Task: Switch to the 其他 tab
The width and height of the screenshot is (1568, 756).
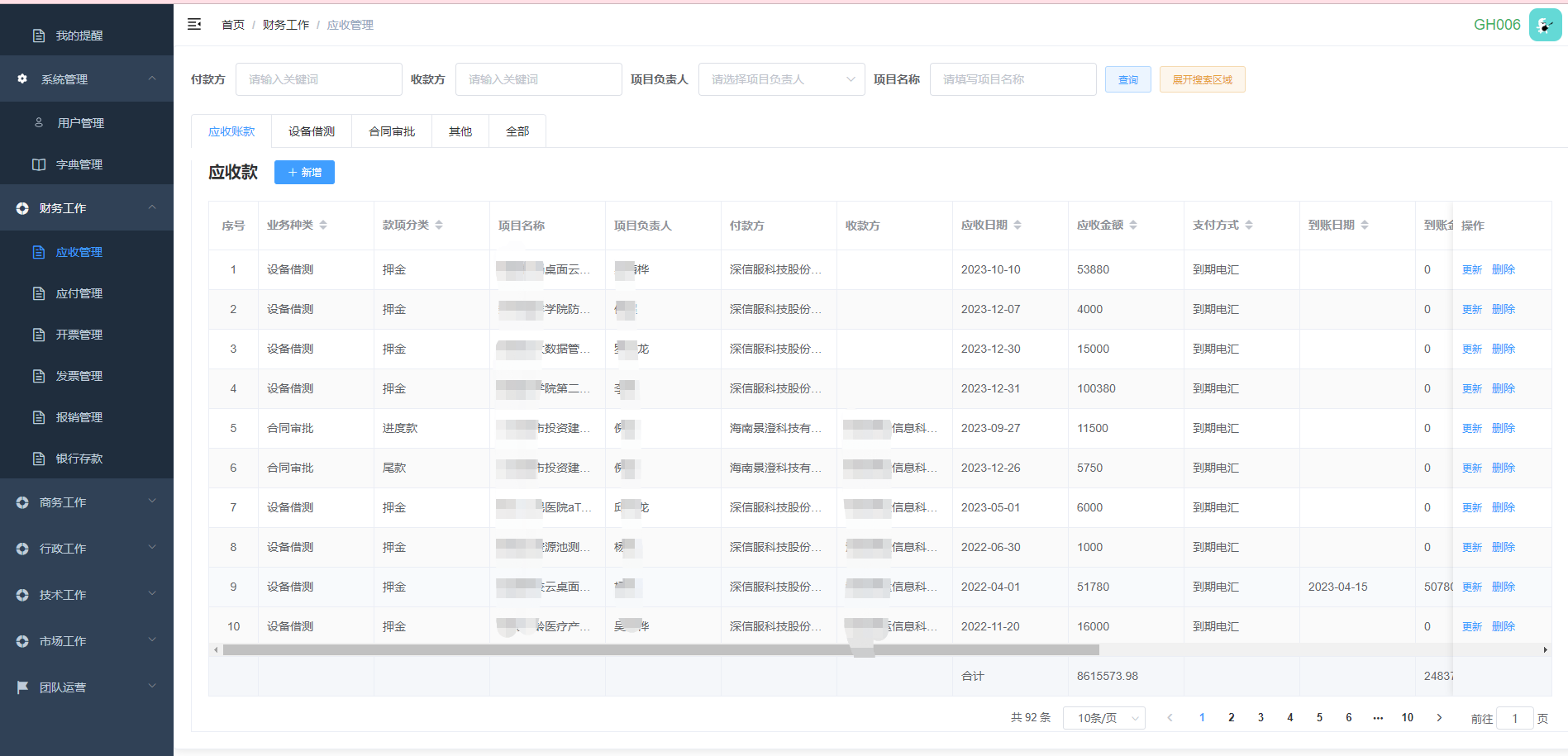Action: [460, 131]
